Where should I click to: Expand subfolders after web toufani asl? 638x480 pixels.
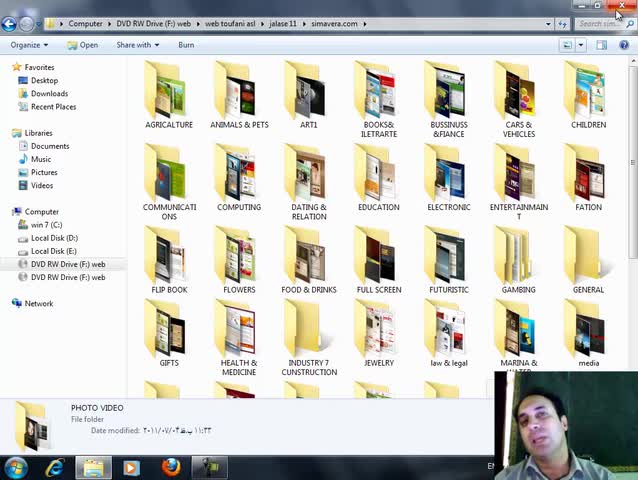click(x=260, y=24)
